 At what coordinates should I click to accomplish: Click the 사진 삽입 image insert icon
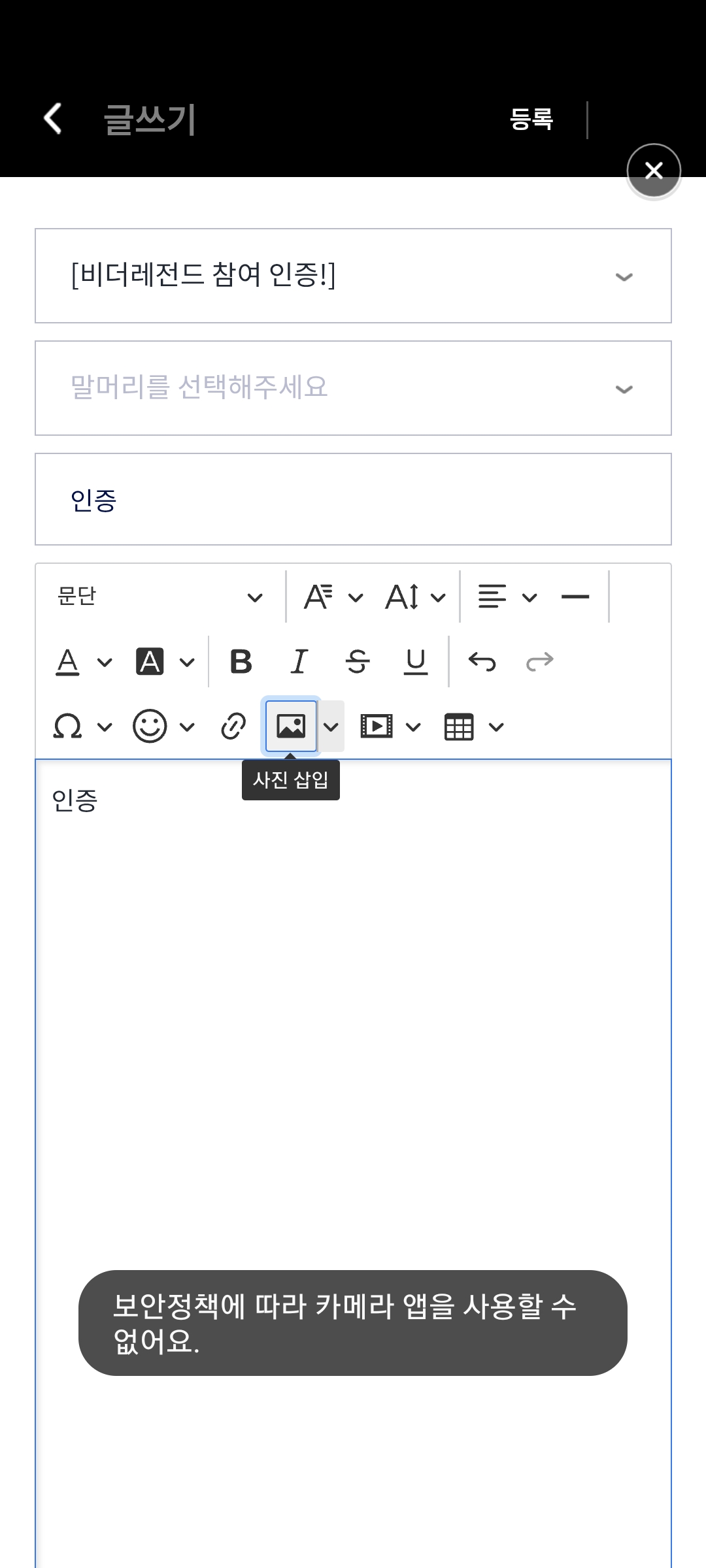tap(291, 727)
